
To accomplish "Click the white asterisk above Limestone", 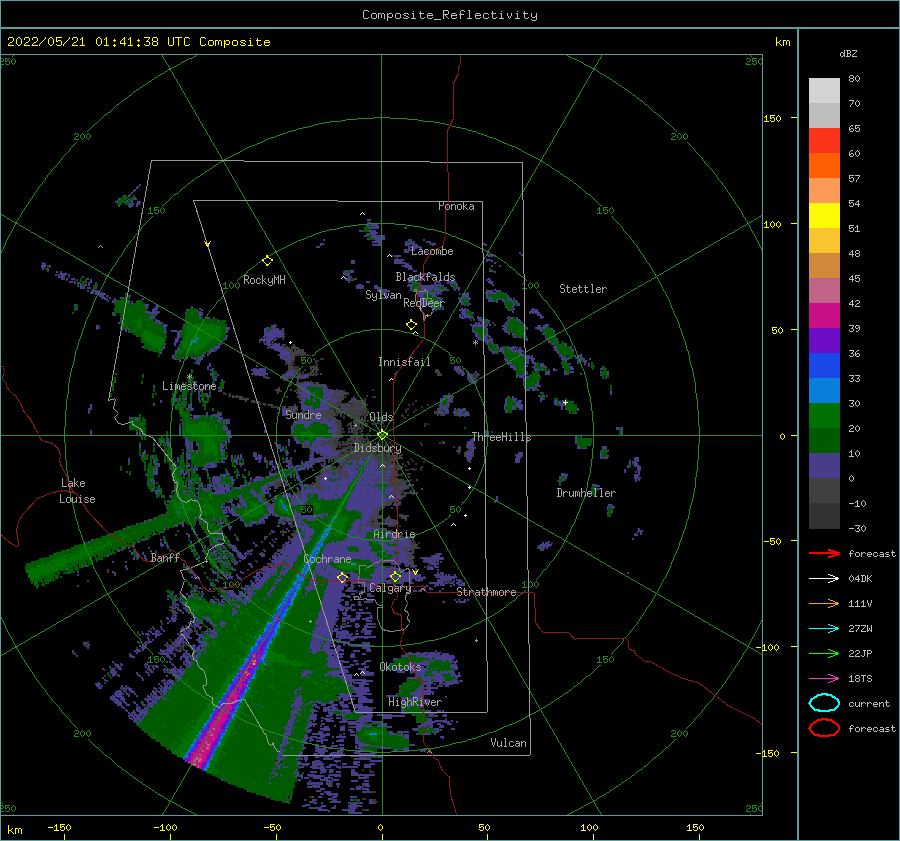I will 190,377.
